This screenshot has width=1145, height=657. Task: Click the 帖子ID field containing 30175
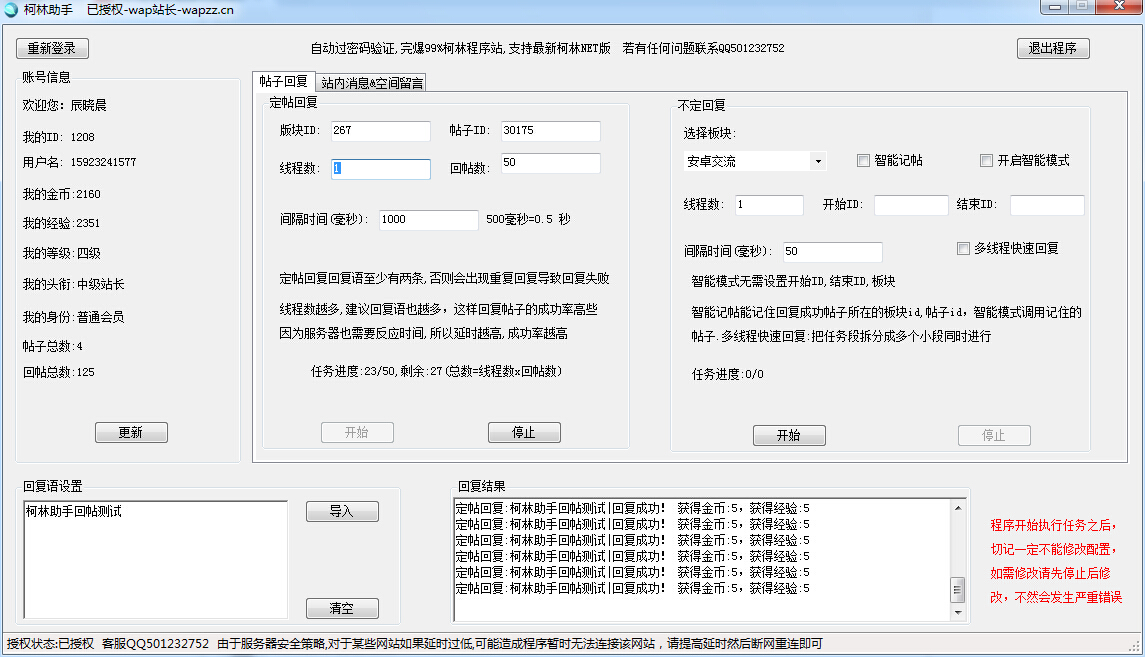pyautogui.click(x=550, y=131)
